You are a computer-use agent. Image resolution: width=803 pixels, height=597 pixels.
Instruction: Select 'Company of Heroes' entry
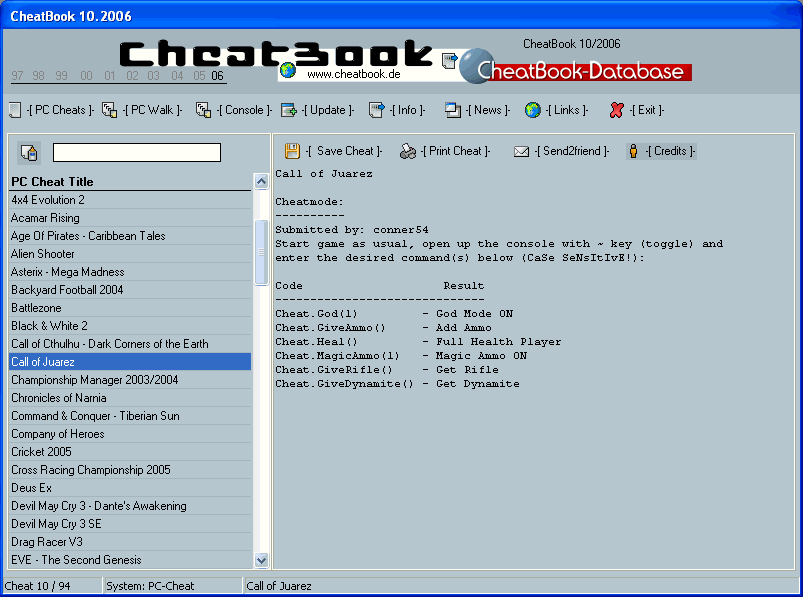130,434
